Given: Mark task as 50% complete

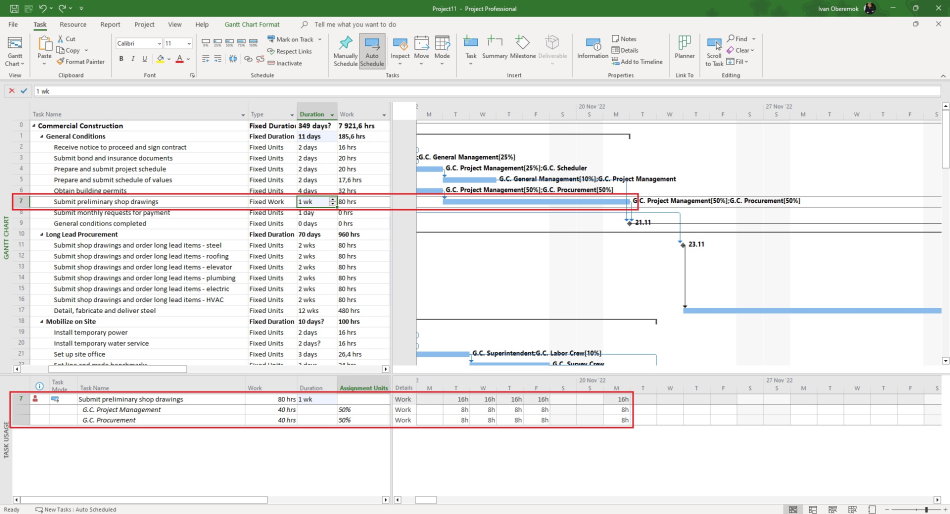Looking at the screenshot, I should tap(230, 44).
